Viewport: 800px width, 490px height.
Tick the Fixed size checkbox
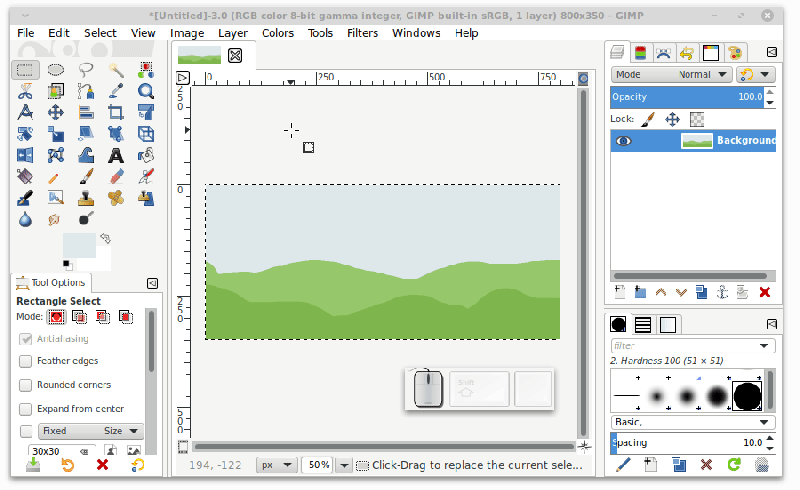pos(26,431)
